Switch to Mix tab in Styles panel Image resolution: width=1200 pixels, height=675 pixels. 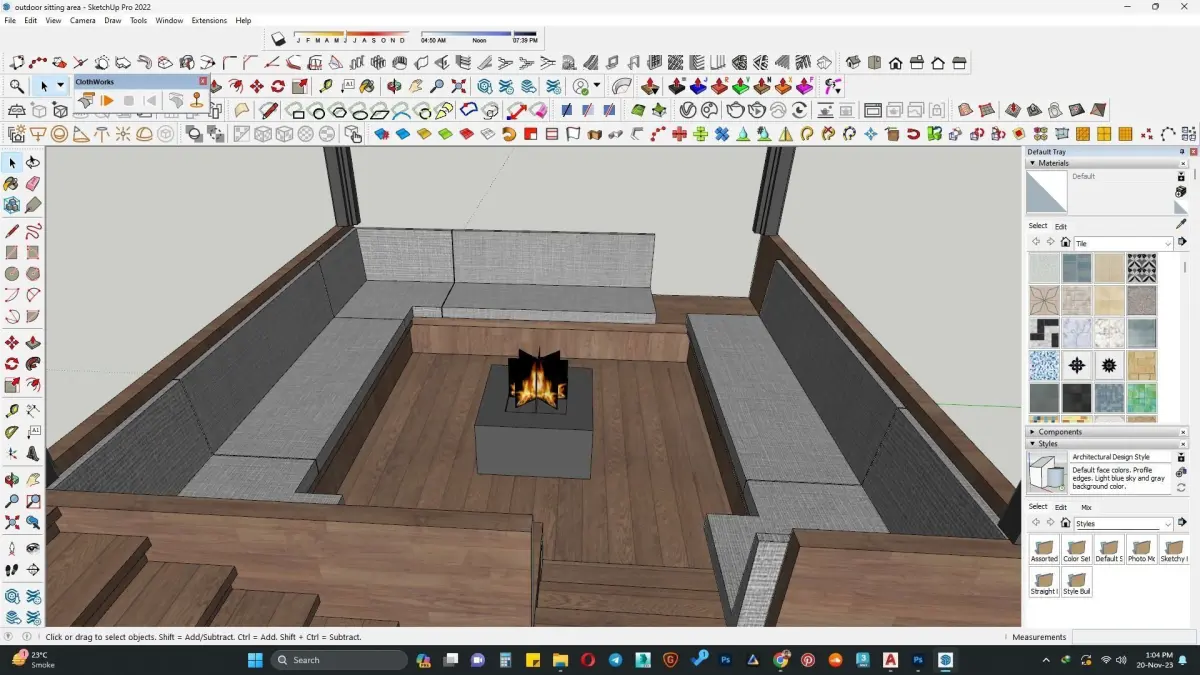pyautogui.click(x=1086, y=507)
